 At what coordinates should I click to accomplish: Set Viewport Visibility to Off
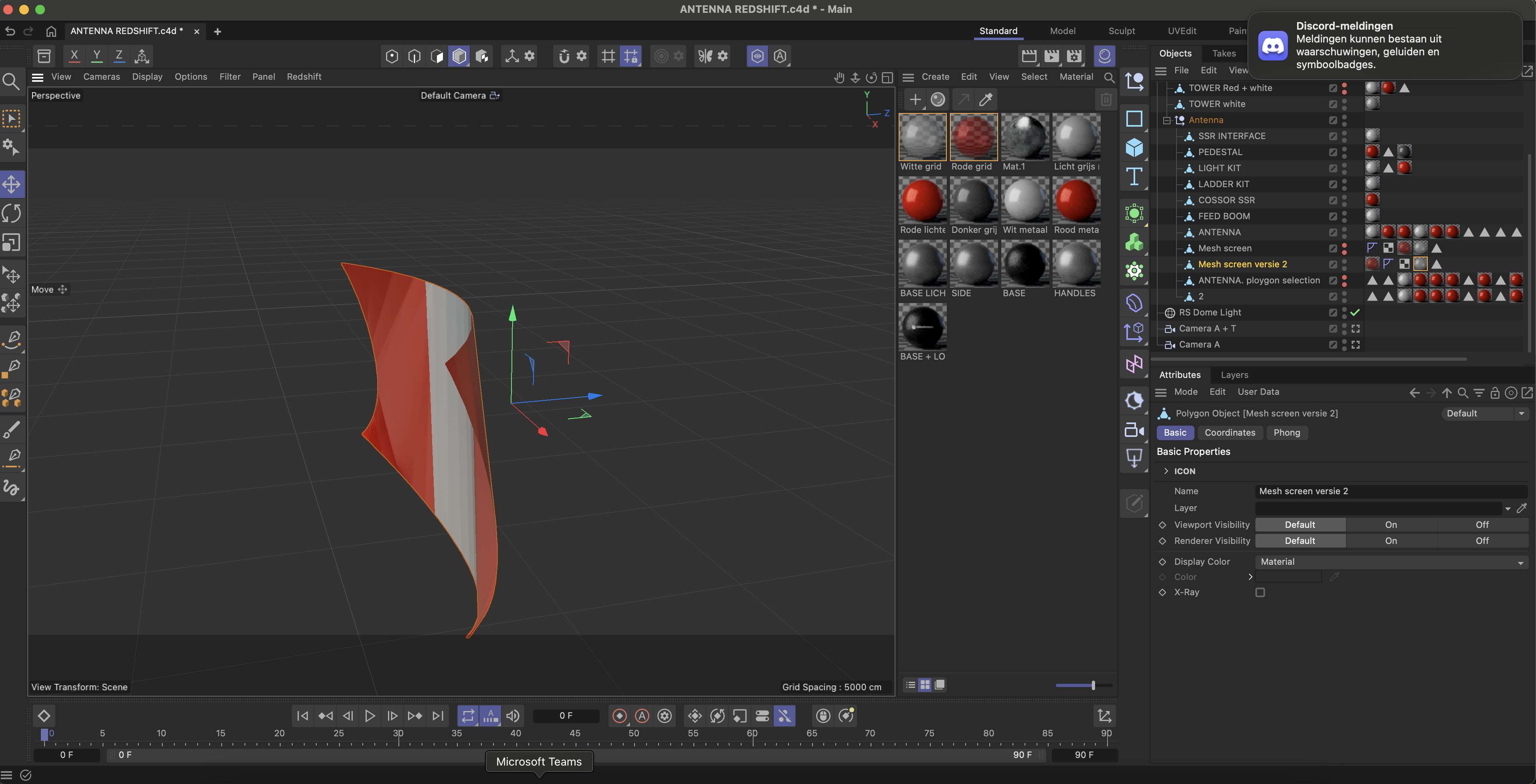1482,525
